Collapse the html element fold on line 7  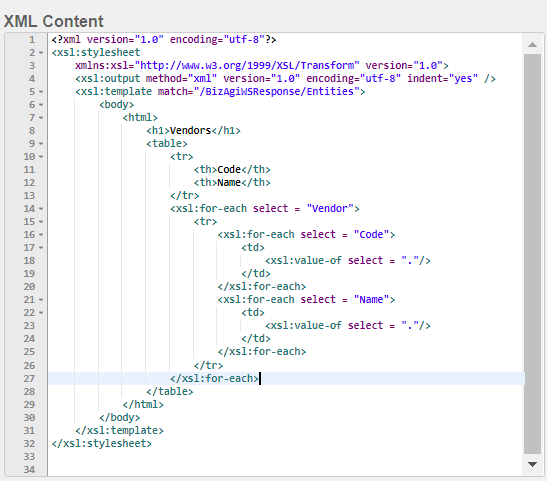(41, 118)
